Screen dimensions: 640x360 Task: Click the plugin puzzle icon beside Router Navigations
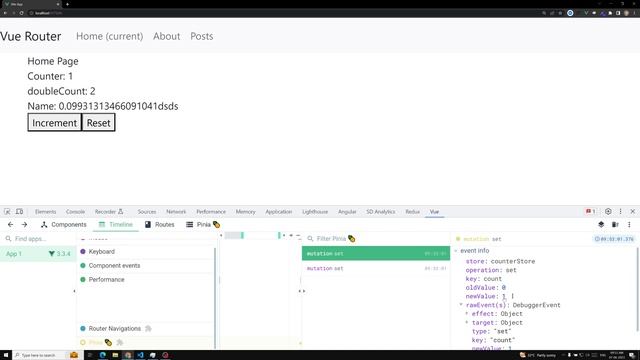click(148, 329)
